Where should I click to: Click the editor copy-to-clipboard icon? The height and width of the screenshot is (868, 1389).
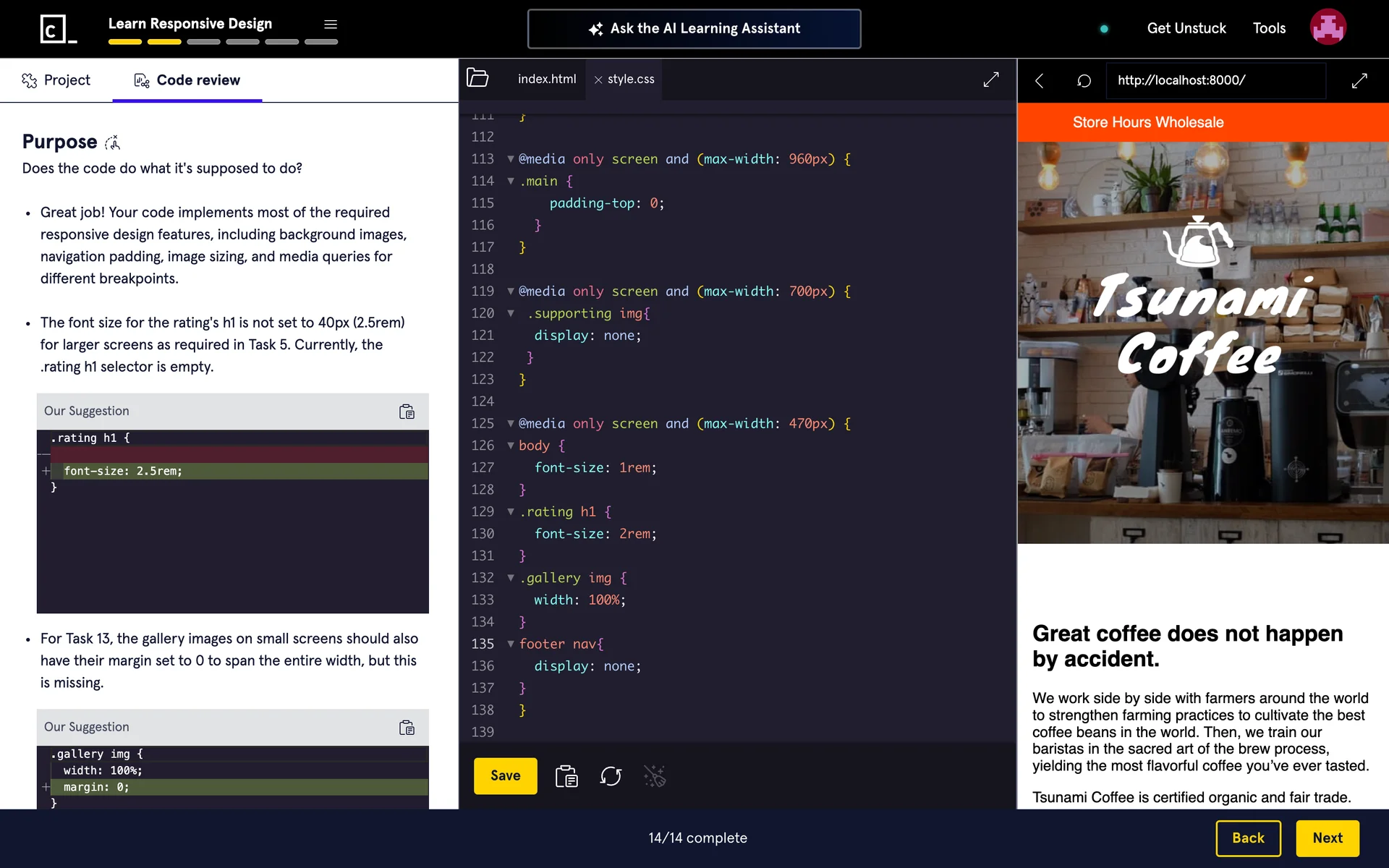(x=566, y=776)
